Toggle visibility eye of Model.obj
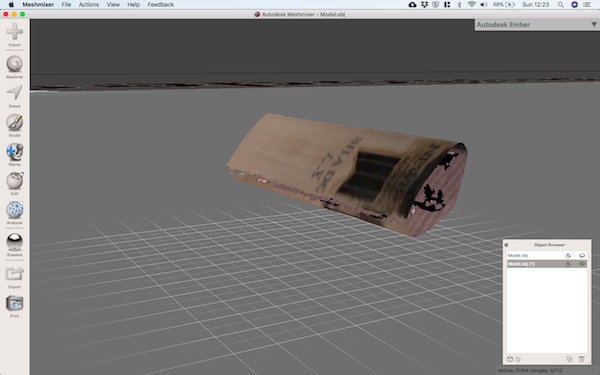600x375 pixels. [x=582, y=255]
